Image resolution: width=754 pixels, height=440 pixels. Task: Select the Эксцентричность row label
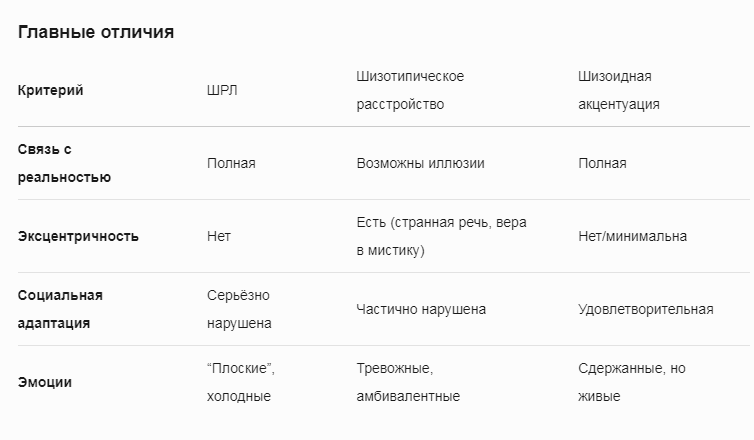click(x=78, y=237)
